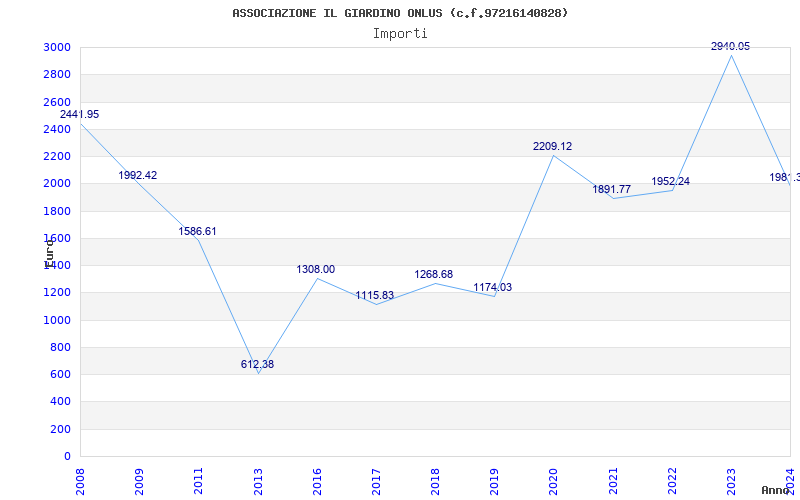The height and width of the screenshot is (500, 800).
Task: Click the x-axis year 2020
Action: coord(554,481)
